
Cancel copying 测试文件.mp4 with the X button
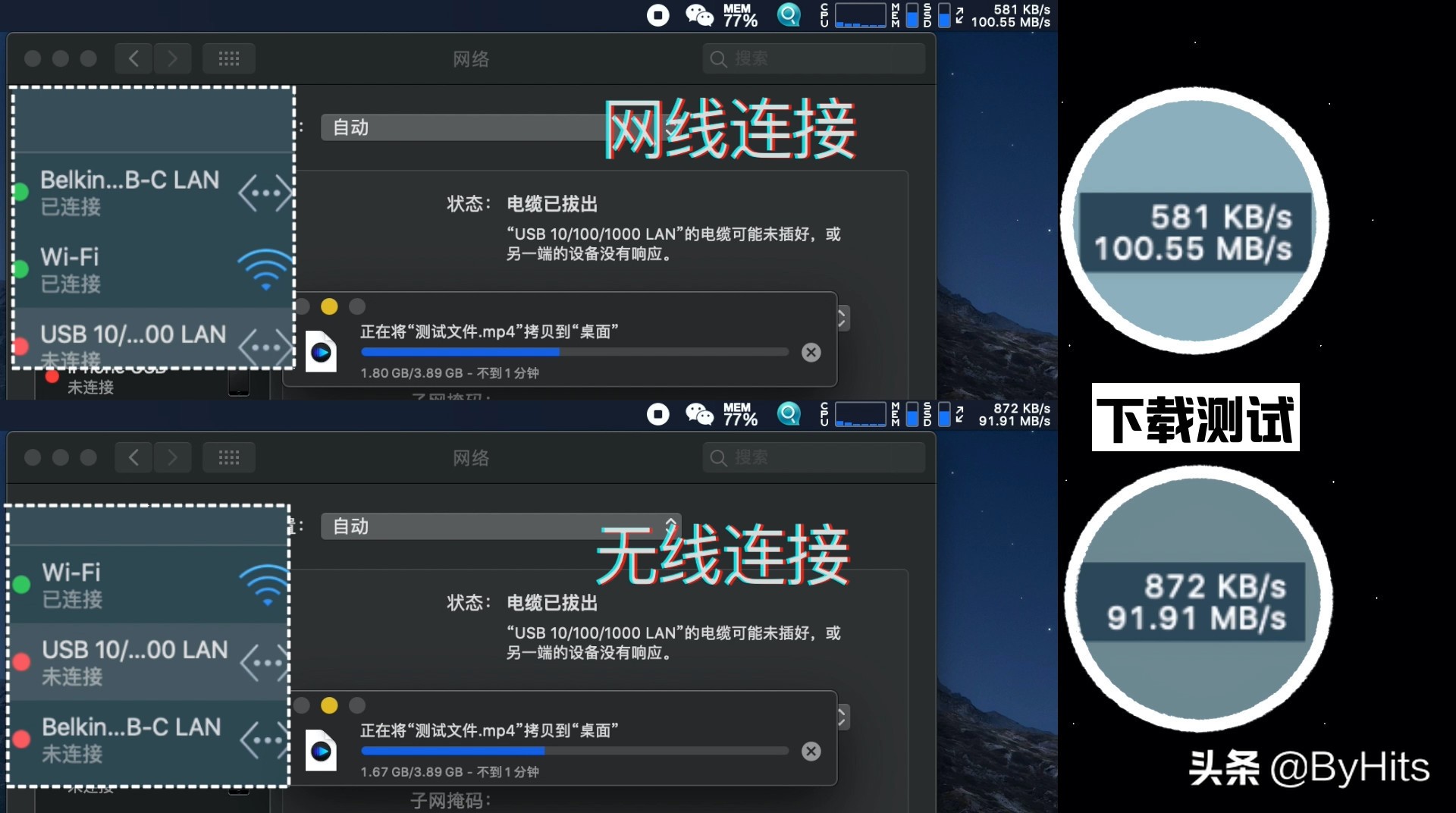point(811,352)
